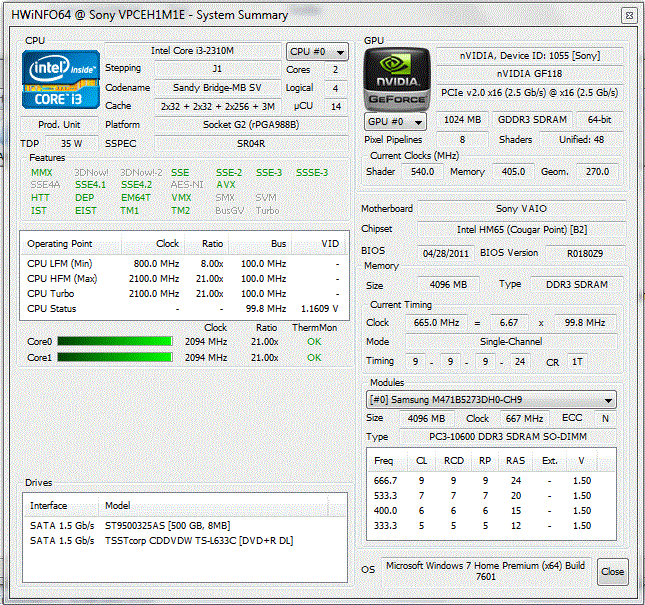This screenshot has width=645, height=605.
Task: Click the 667 MHz module clock field
Action: click(524, 419)
